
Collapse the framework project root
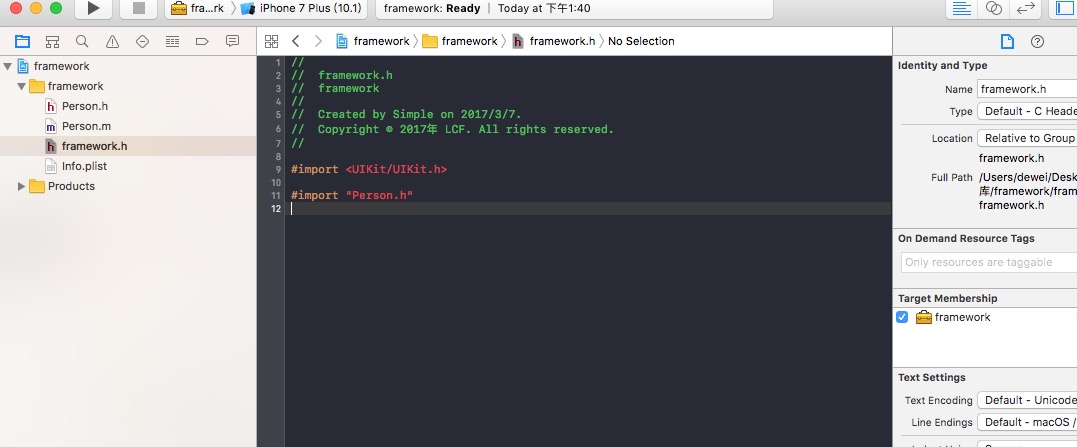point(8,66)
